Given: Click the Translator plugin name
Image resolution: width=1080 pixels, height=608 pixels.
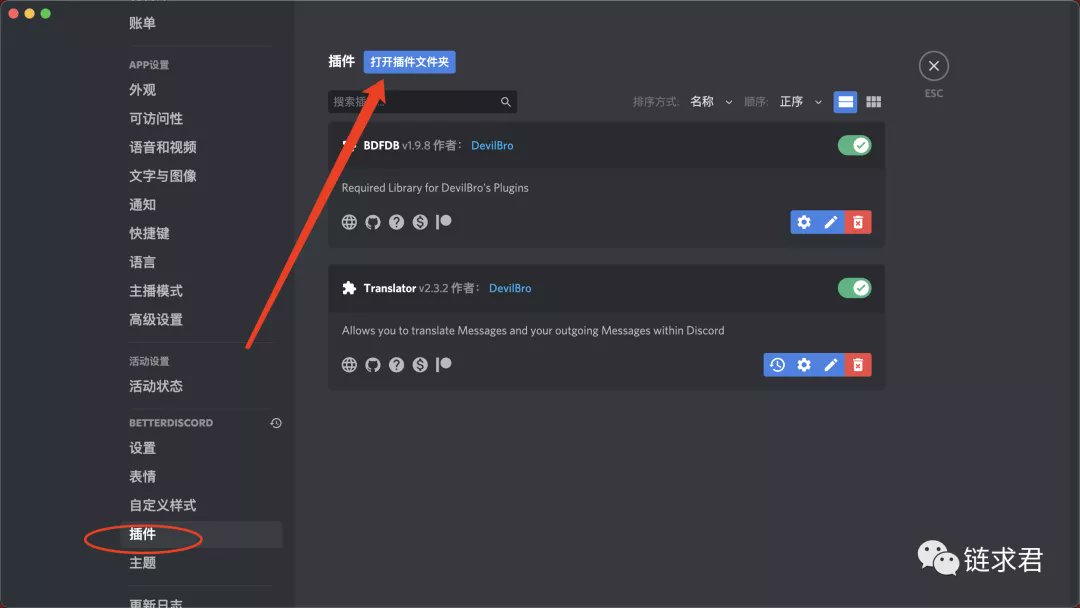Looking at the screenshot, I should click(x=390, y=288).
